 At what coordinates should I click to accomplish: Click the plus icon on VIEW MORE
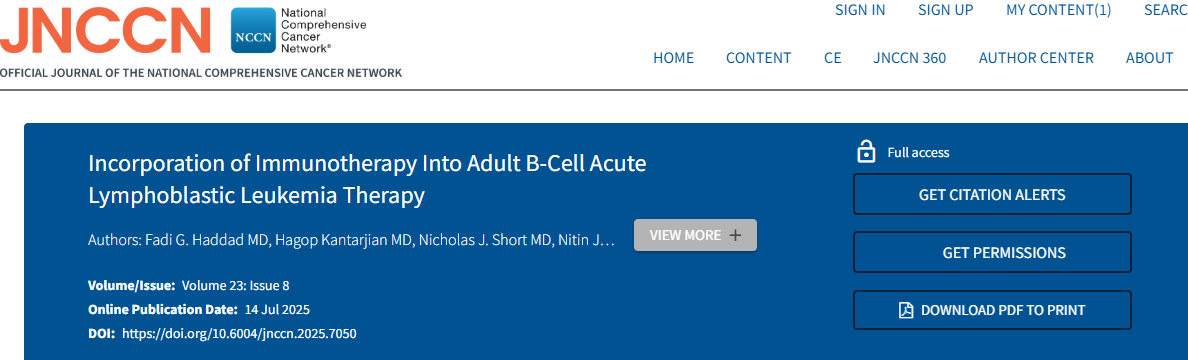tap(734, 236)
